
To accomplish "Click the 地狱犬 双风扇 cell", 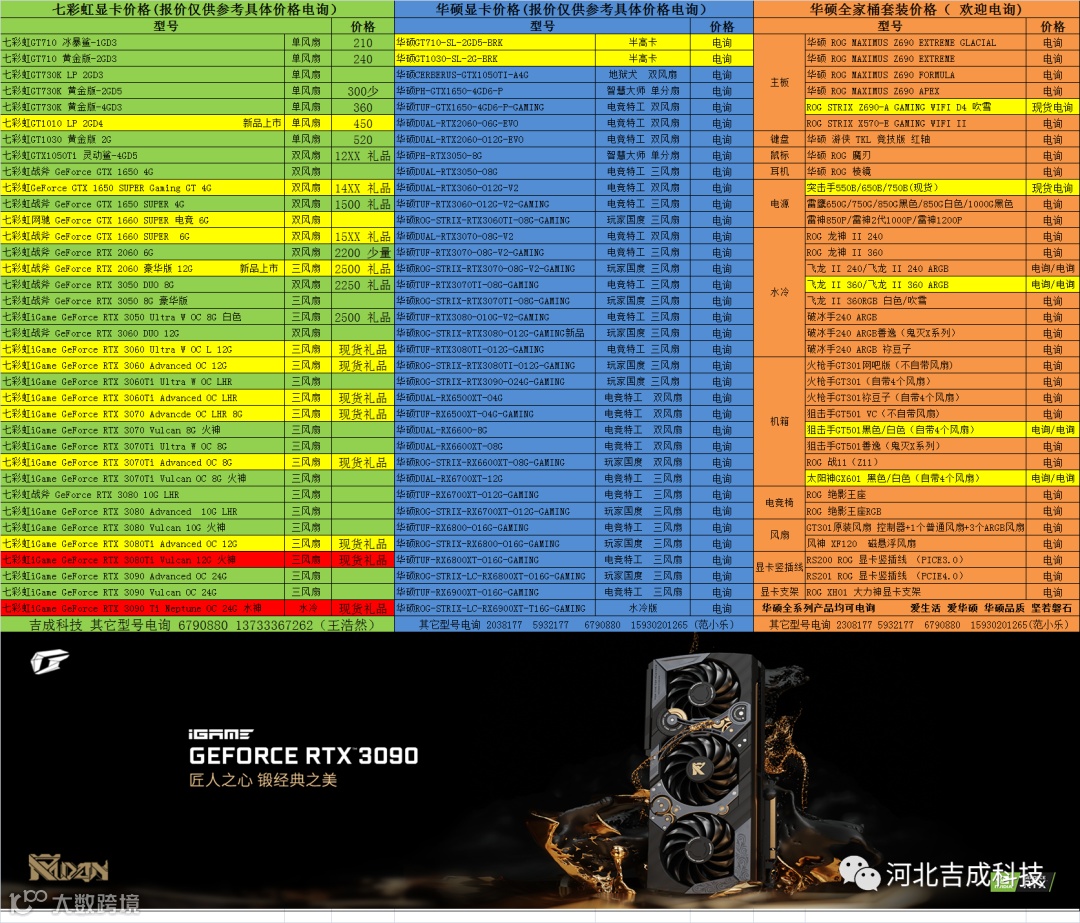I will click(643, 74).
